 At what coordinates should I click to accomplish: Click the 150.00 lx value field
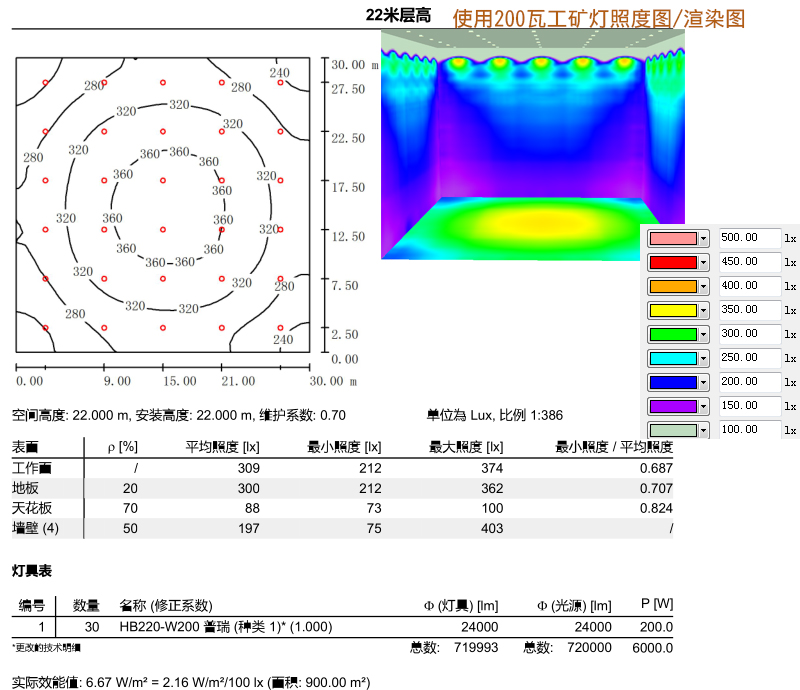[x=749, y=405]
